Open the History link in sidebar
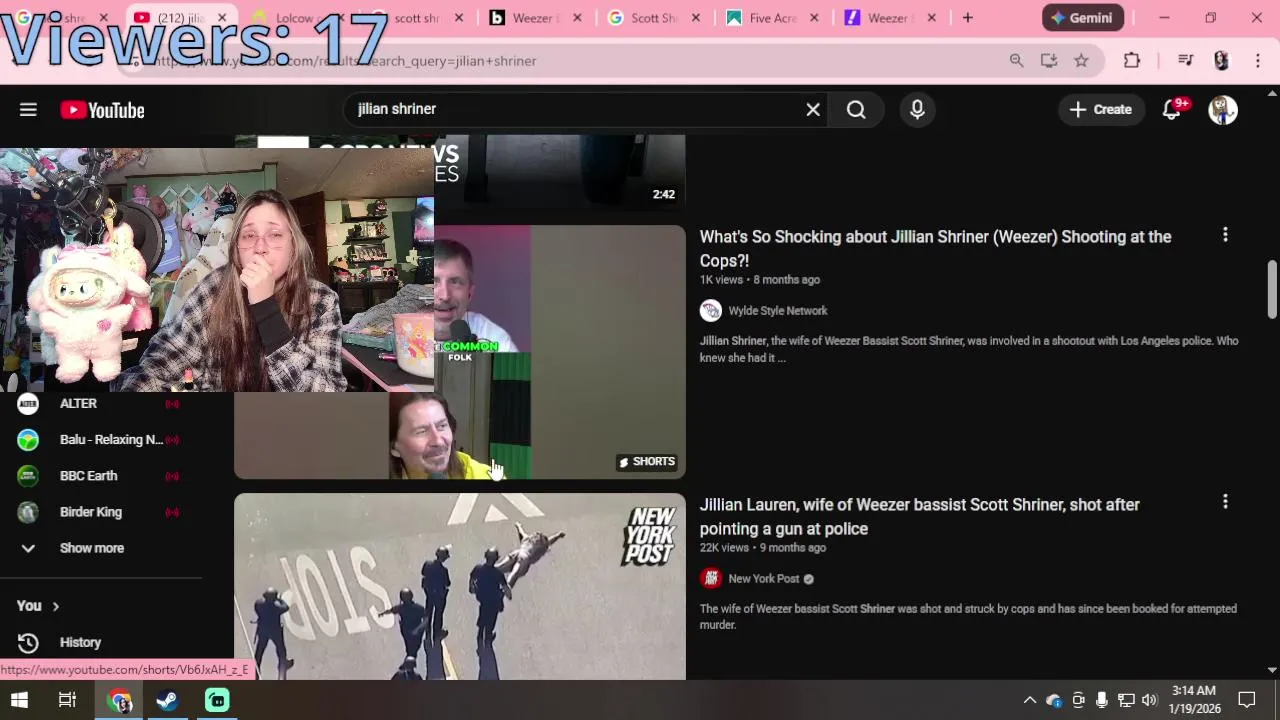Image resolution: width=1280 pixels, height=720 pixels. pyautogui.click(x=80, y=642)
